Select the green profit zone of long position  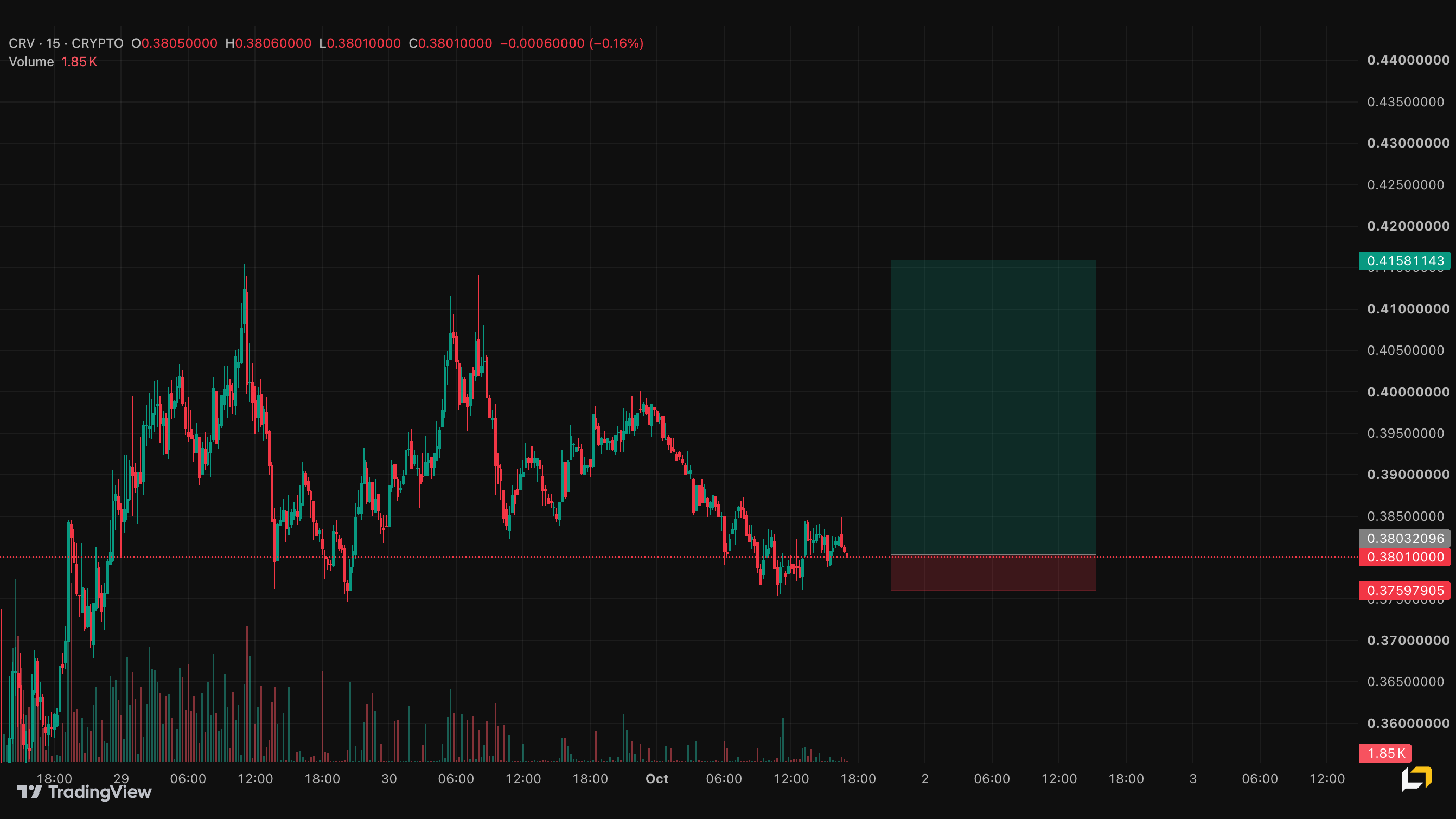click(993, 407)
